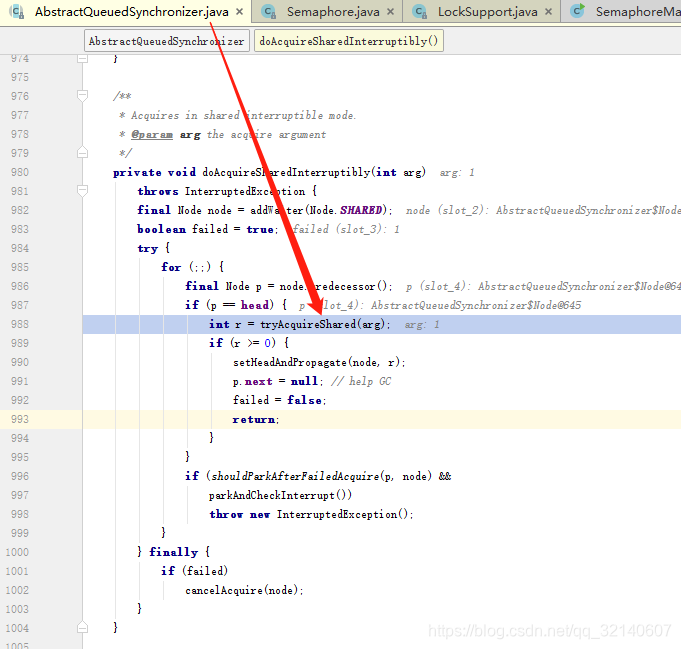681x649 pixels.
Task: Click setHeadAndPropagate(node, r) on line 990
Action: pos(318,362)
